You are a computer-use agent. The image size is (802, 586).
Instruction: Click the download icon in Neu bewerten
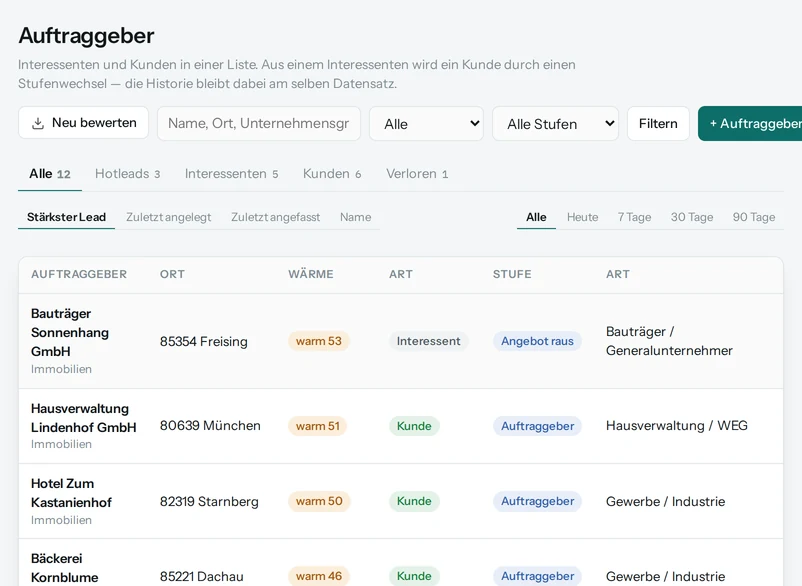[38, 123]
